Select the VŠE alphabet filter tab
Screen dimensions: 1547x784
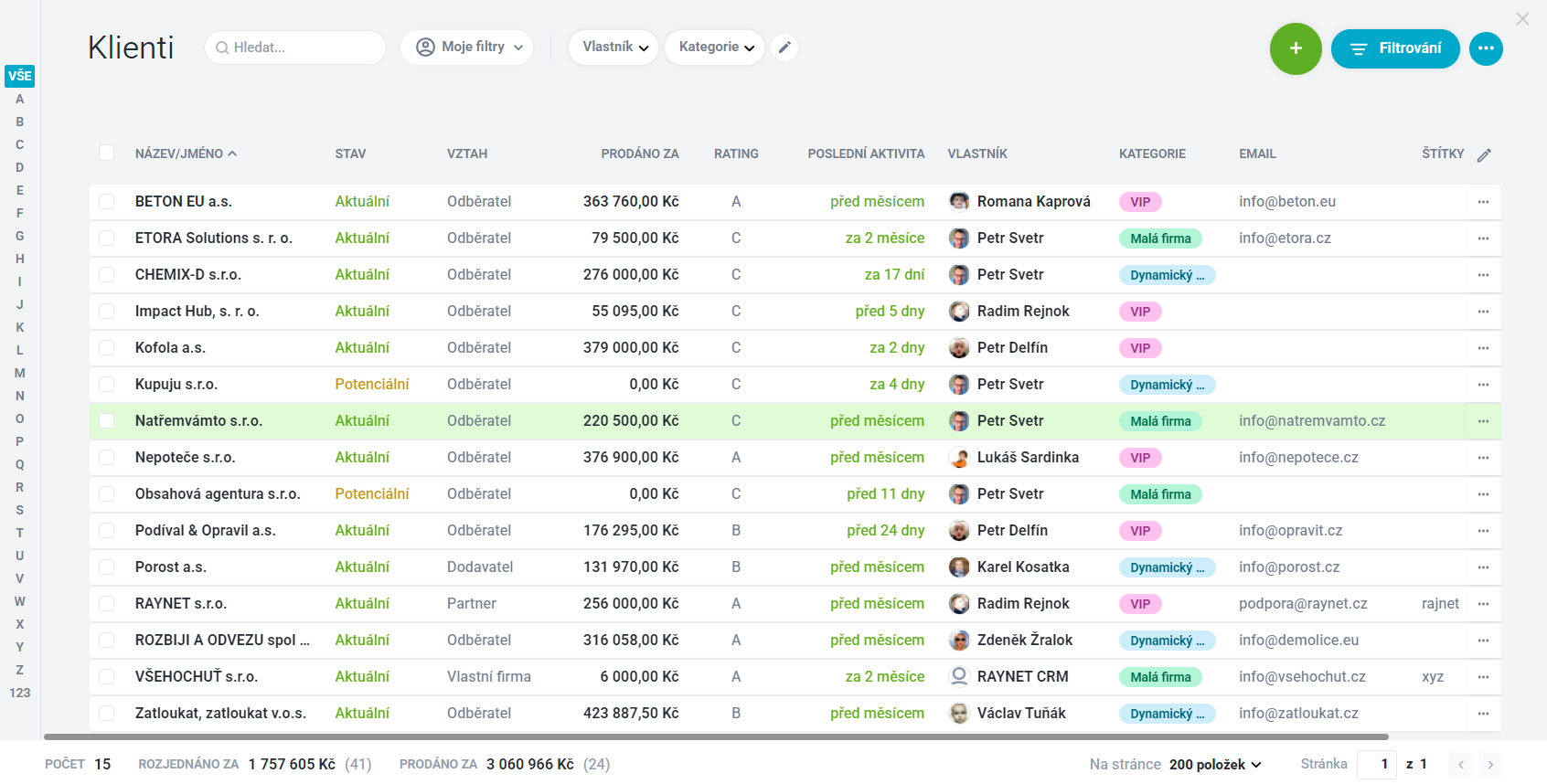click(x=20, y=76)
